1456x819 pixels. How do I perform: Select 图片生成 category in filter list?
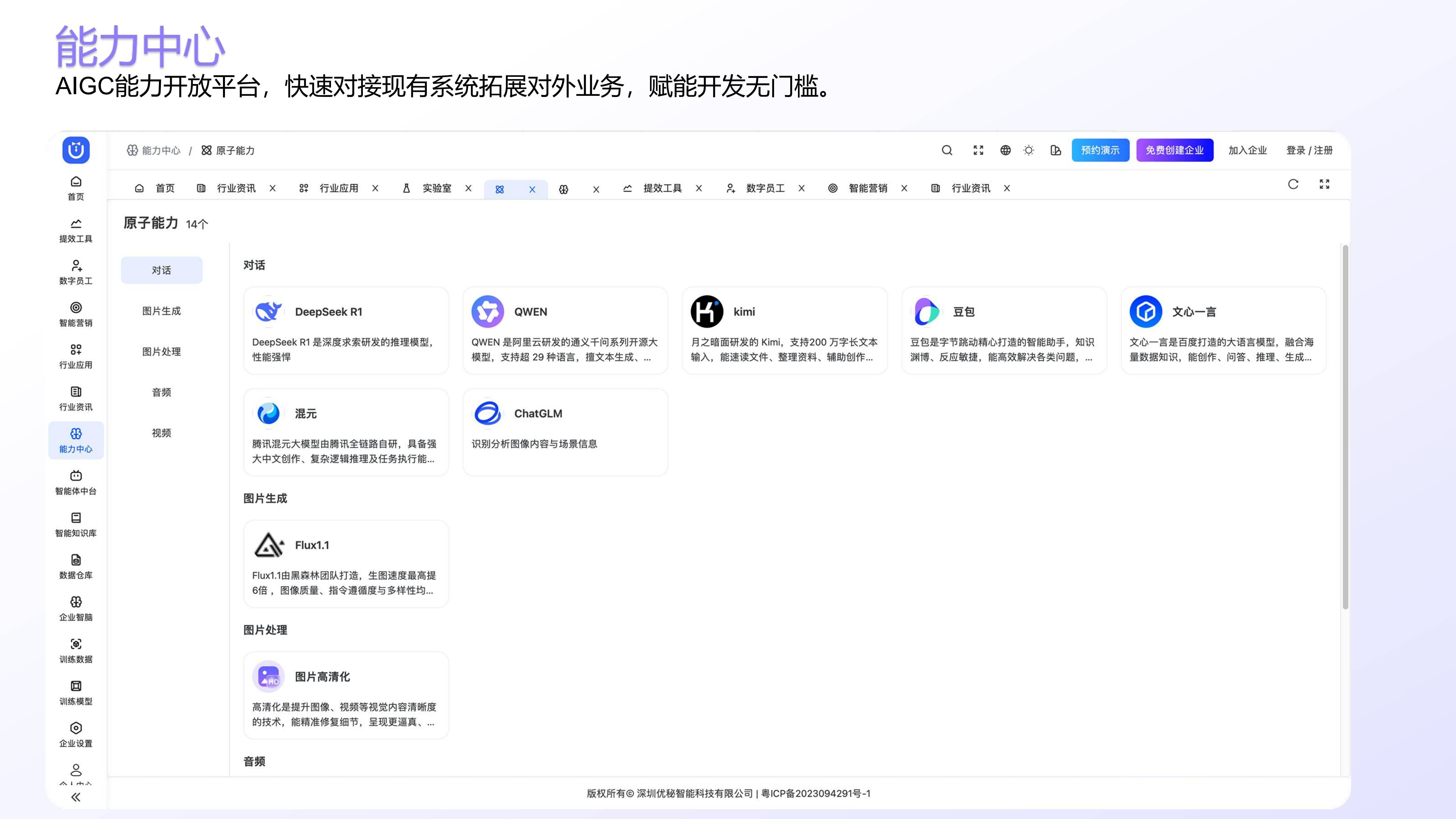[162, 311]
